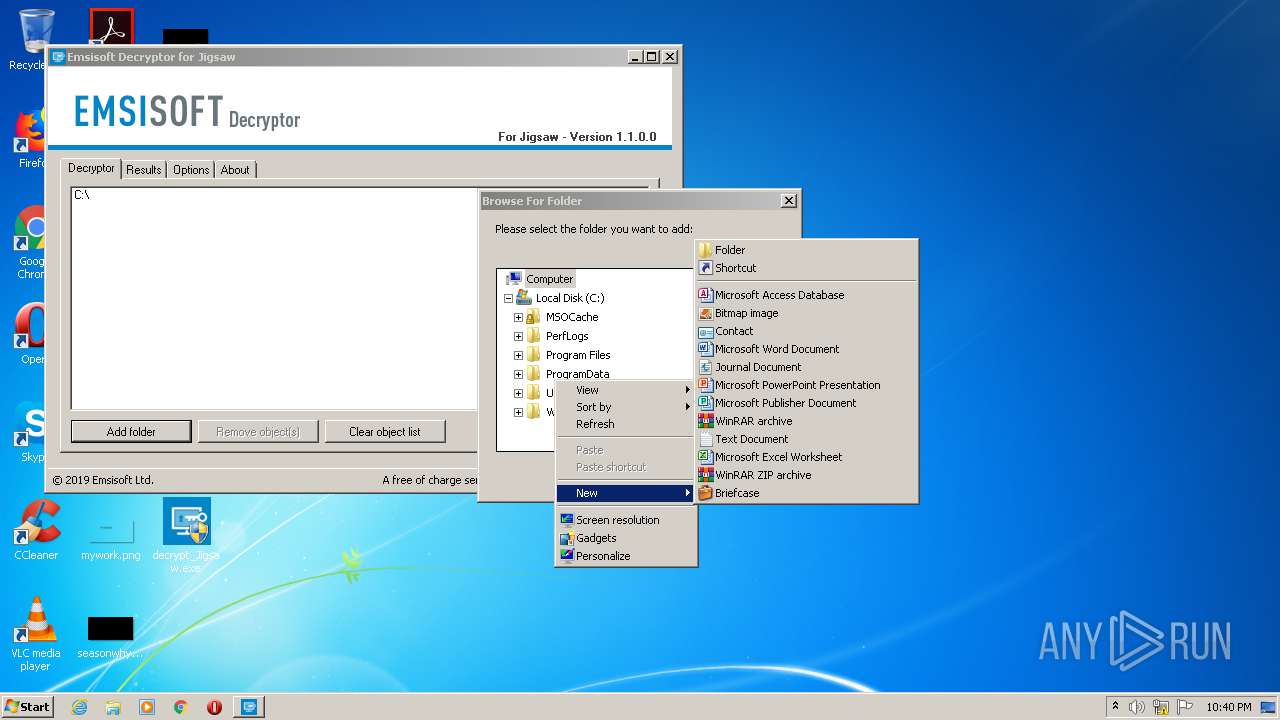Expand the PerfLogs folder node
This screenshot has height=720, width=1280.
(x=518, y=336)
